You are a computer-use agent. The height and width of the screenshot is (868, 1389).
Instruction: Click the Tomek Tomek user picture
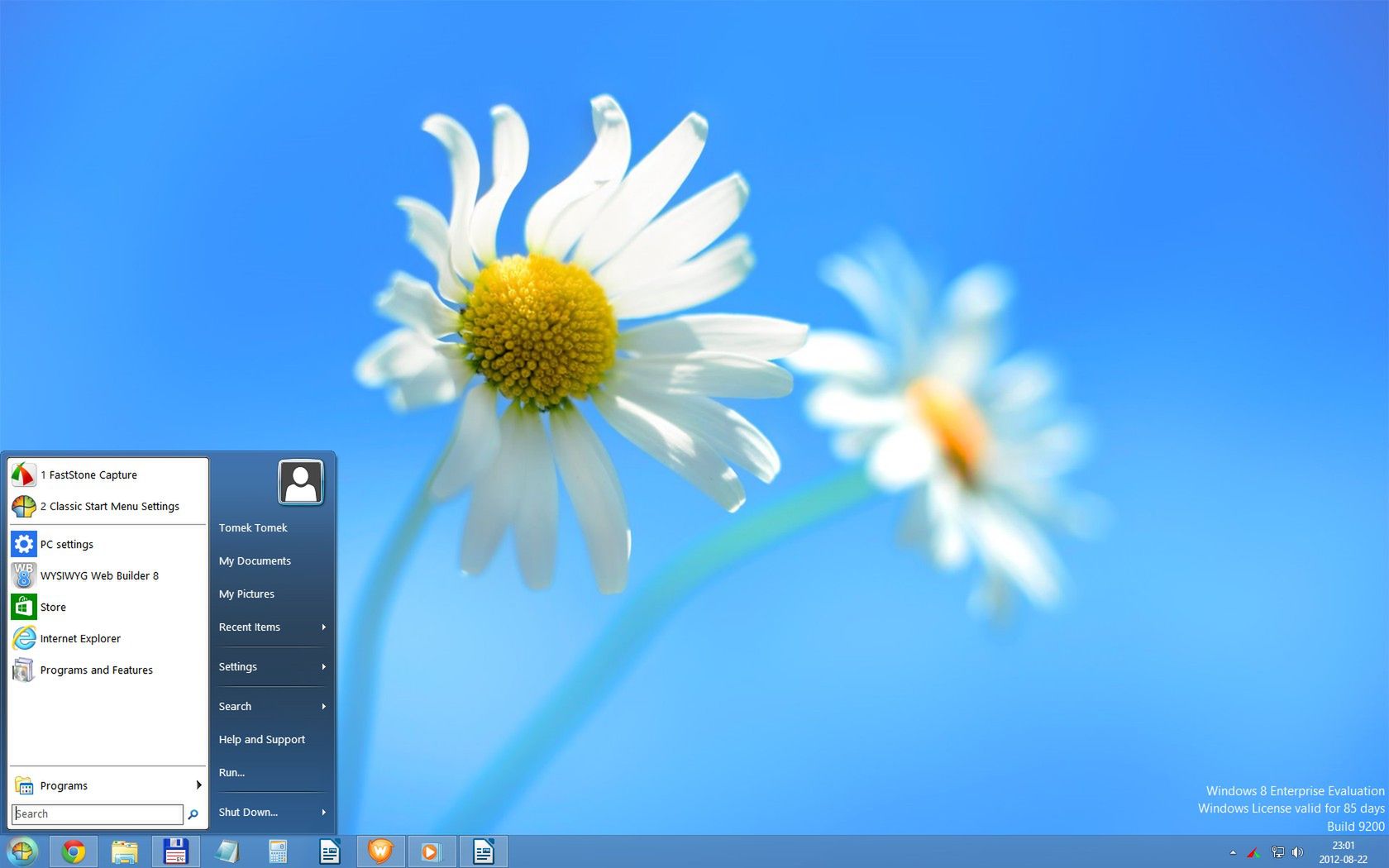(300, 482)
